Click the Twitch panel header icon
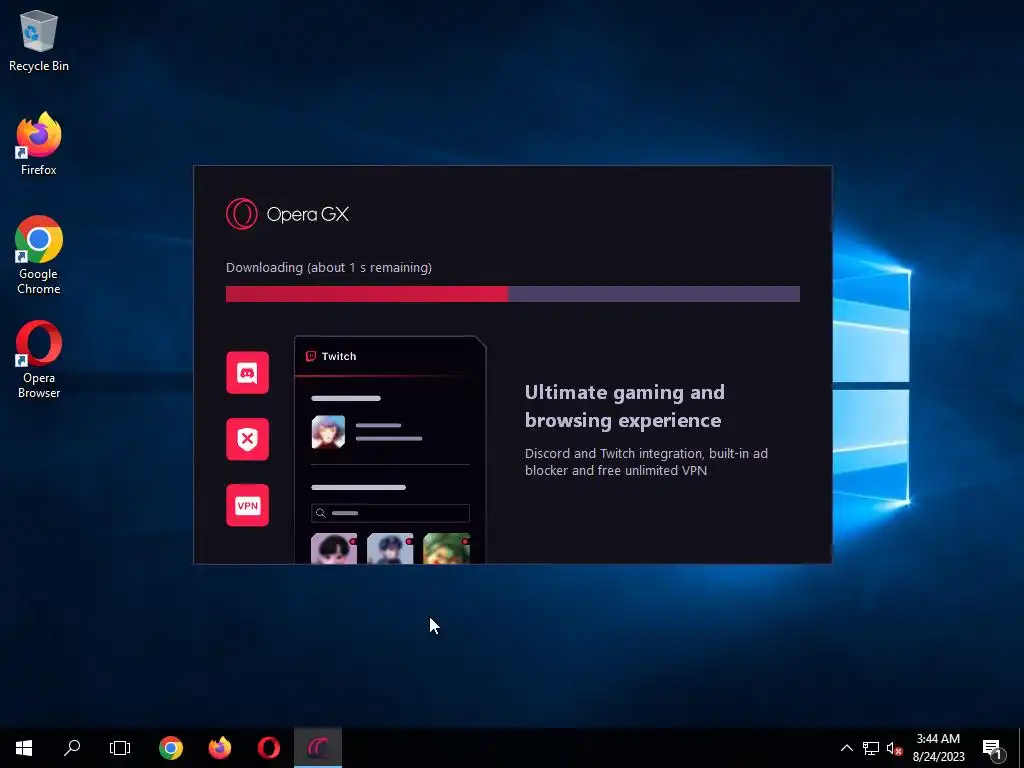Screen dimensions: 1024x768 tap(311, 356)
